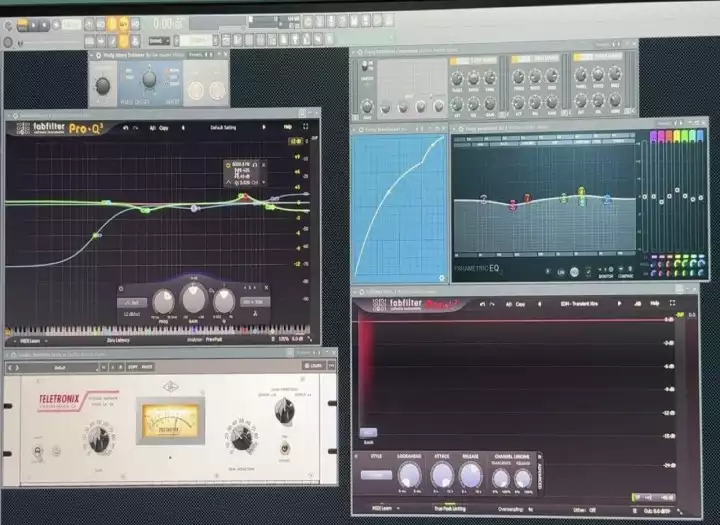Screen dimensions: 720x525
Task: Toggle band power in Pro-Q 3 bottom panel
Action: pos(121,289)
